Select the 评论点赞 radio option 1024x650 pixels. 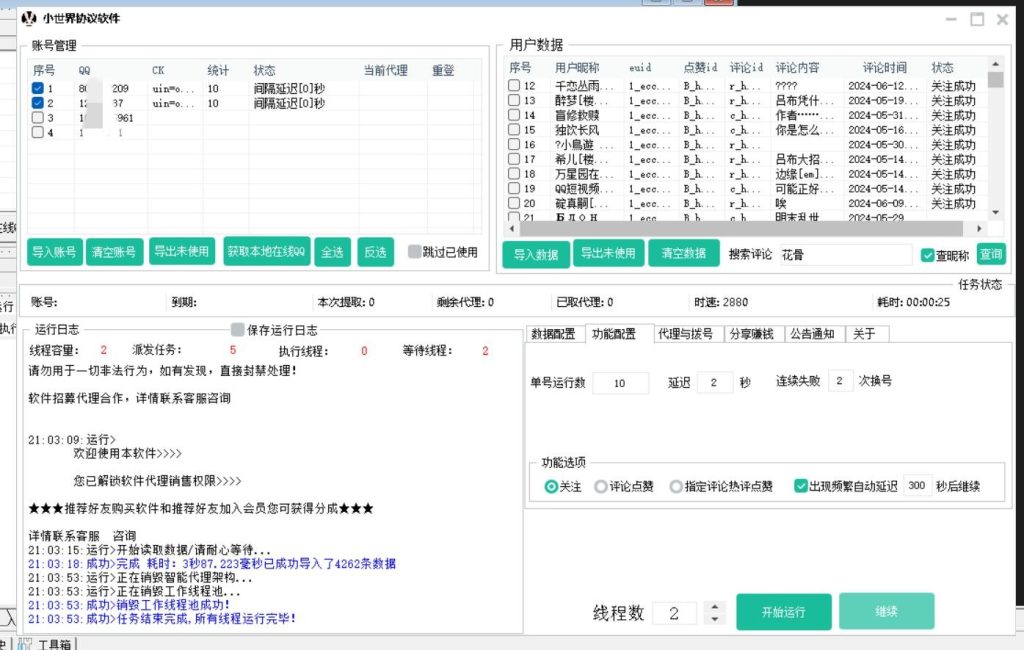pyautogui.click(x=600, y=487)
